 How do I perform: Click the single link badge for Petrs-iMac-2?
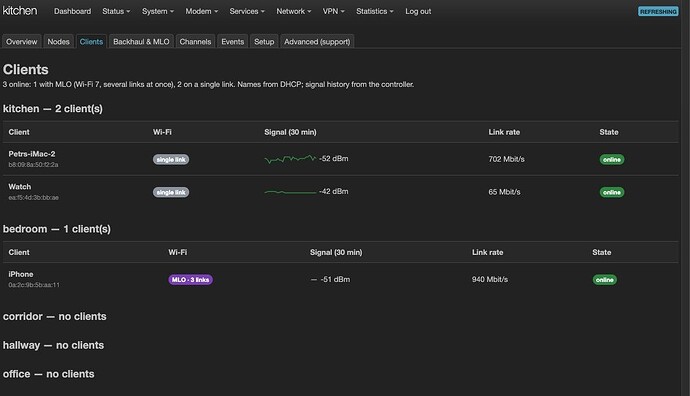click(171, 159)
